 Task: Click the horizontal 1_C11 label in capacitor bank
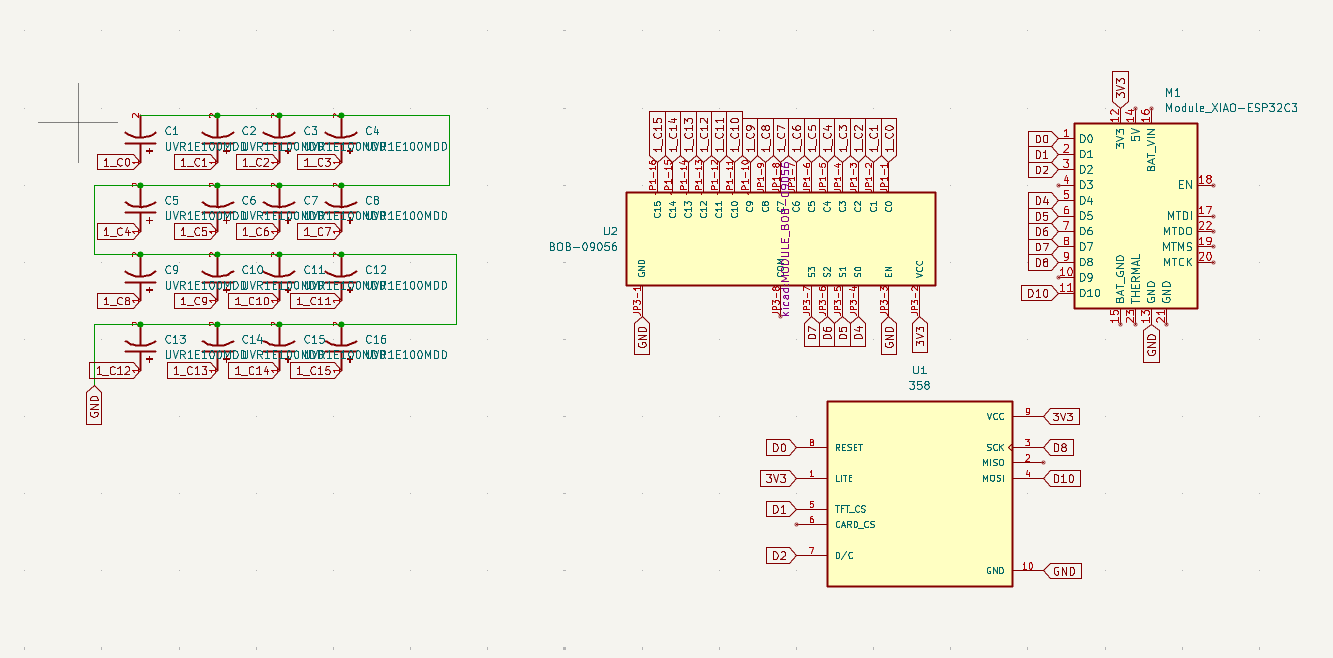pyautogui.click(x=315, y=301)
